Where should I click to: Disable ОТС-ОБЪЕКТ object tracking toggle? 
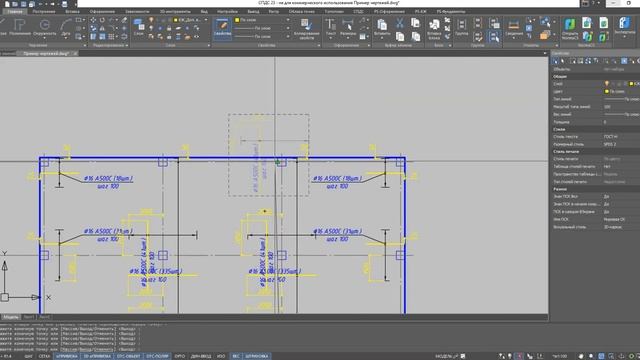(128, 356)
